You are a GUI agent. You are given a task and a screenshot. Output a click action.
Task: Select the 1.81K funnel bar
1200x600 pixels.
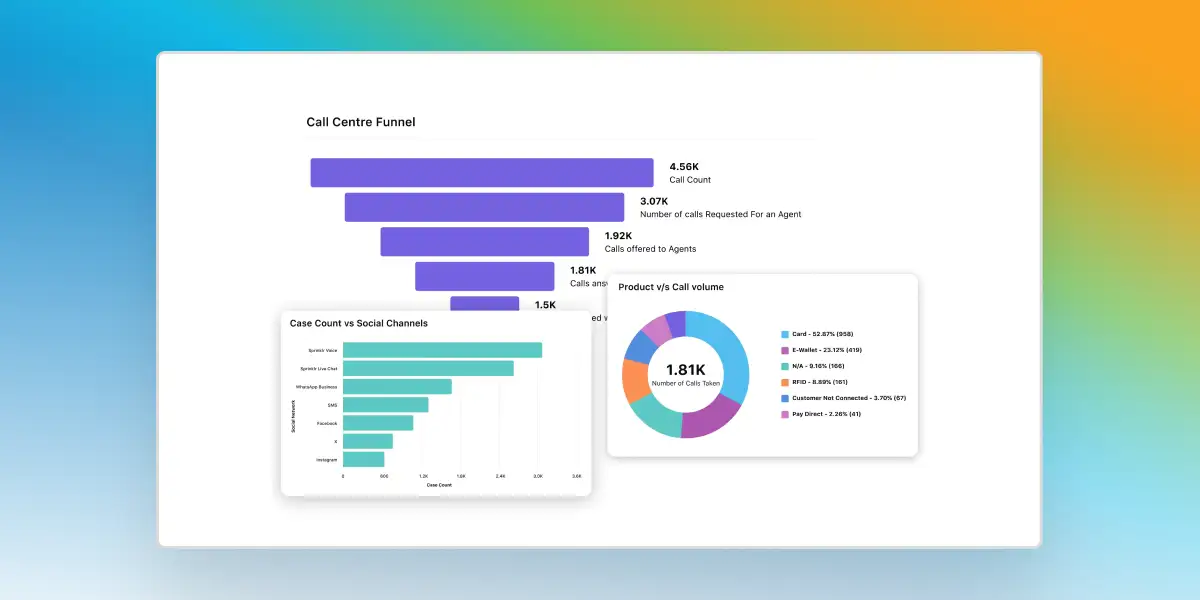coord(484,276)
